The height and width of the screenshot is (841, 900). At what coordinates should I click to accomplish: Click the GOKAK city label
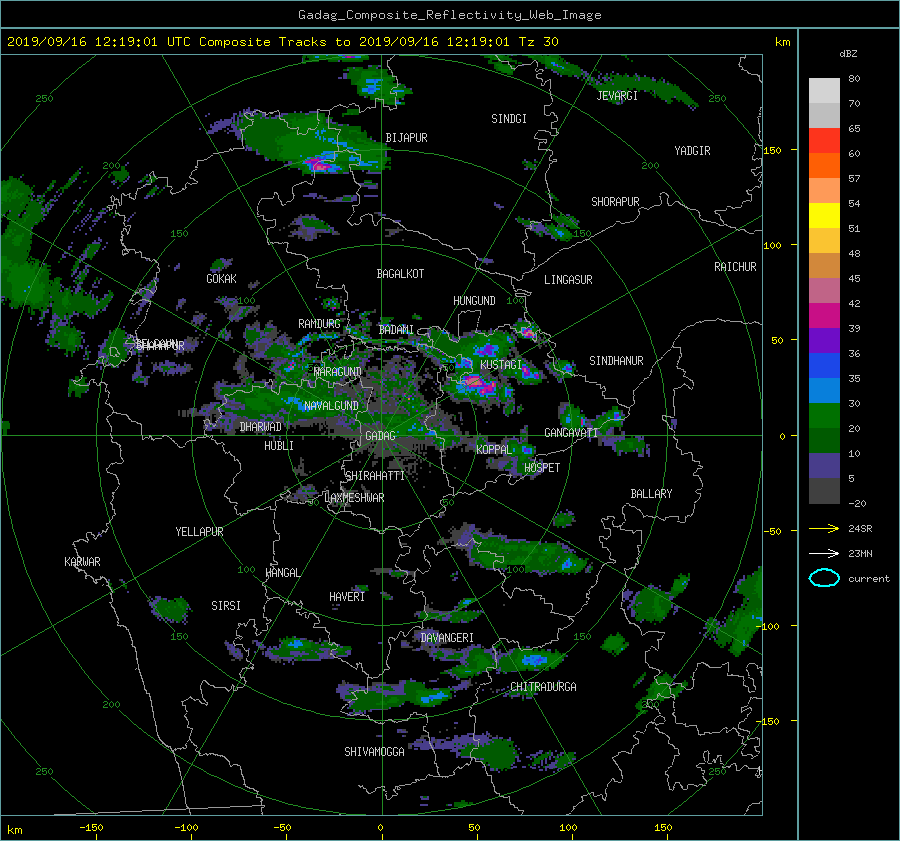[x=222, y=279]
